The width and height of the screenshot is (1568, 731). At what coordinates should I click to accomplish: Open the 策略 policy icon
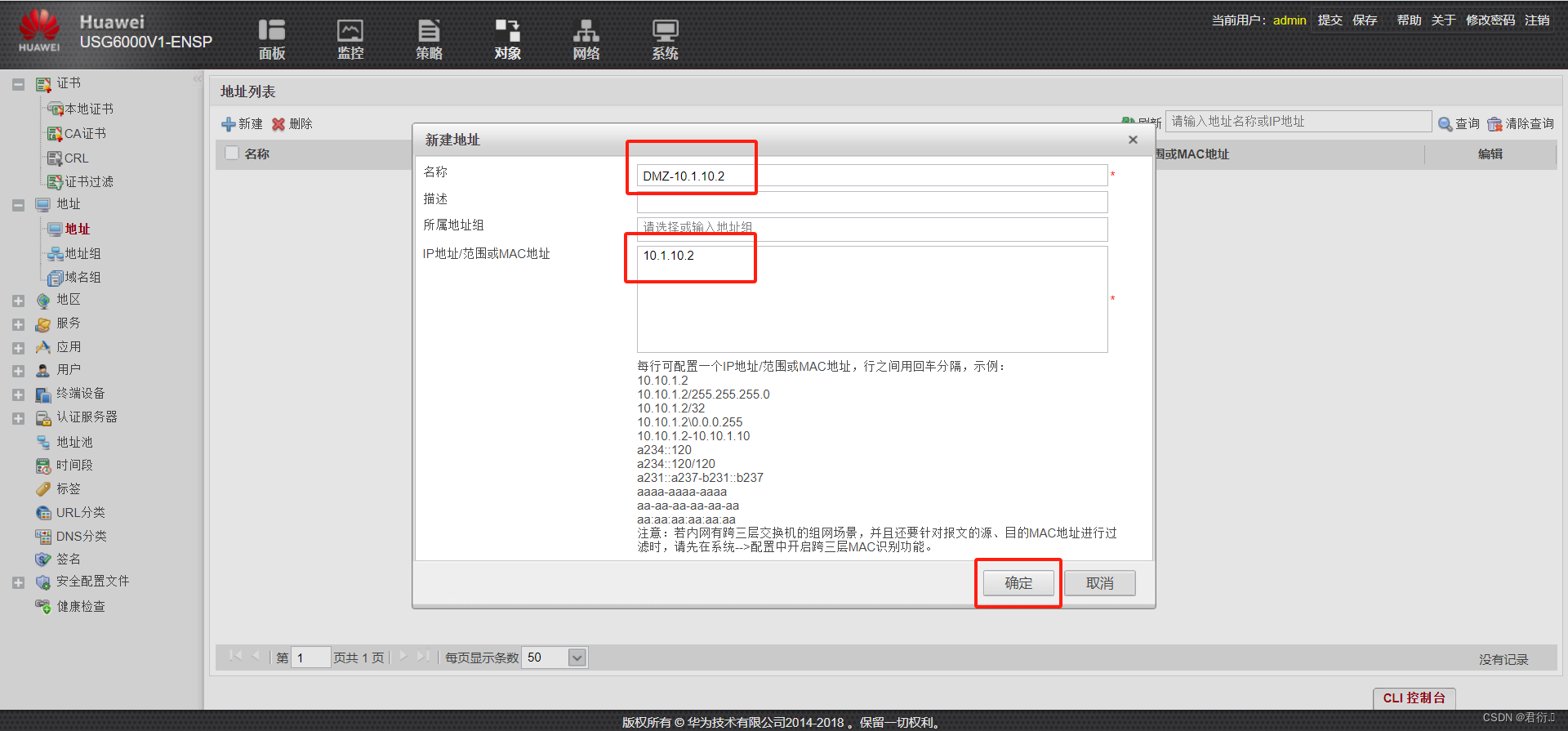(x=429, y=30)
